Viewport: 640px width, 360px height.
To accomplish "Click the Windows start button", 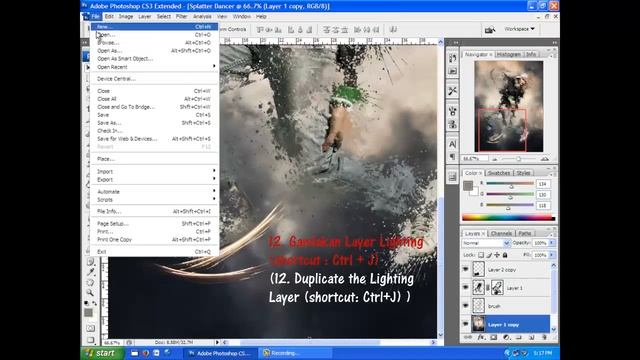I will coord(101,353).
